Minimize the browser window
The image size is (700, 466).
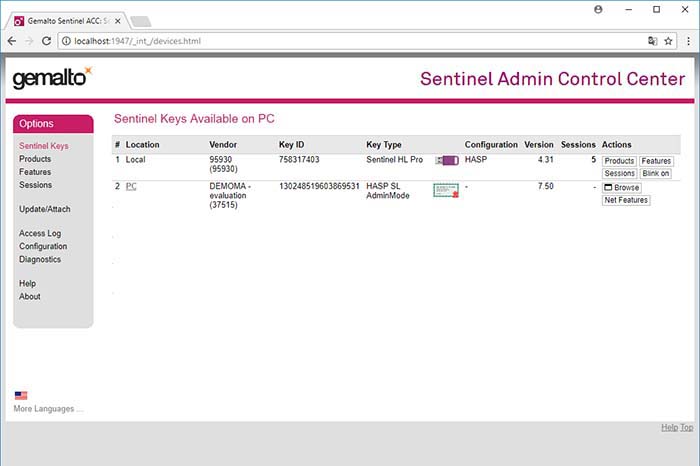click(629, 9)
